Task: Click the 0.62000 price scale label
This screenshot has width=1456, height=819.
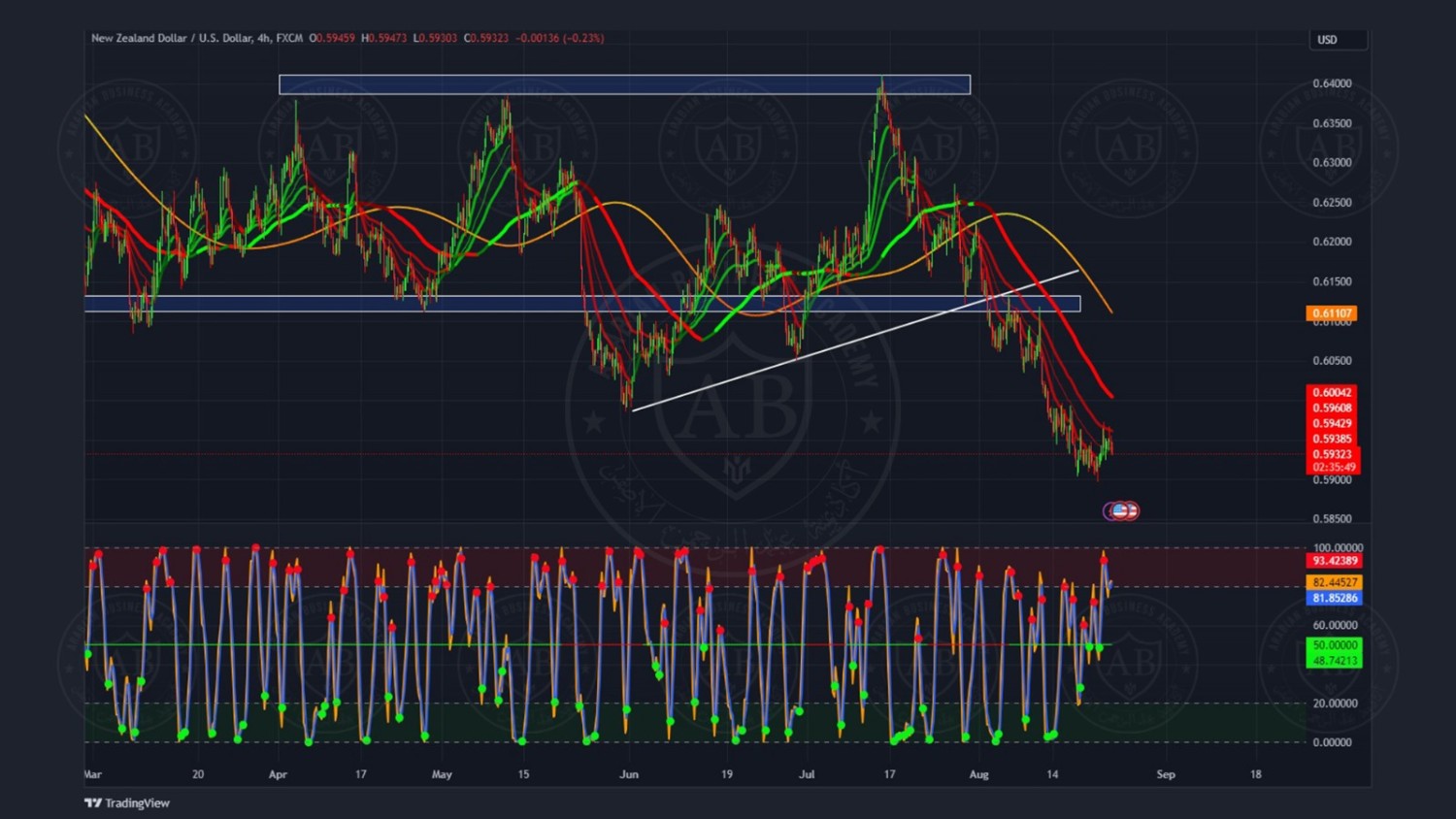Action: pos(1332,242)
